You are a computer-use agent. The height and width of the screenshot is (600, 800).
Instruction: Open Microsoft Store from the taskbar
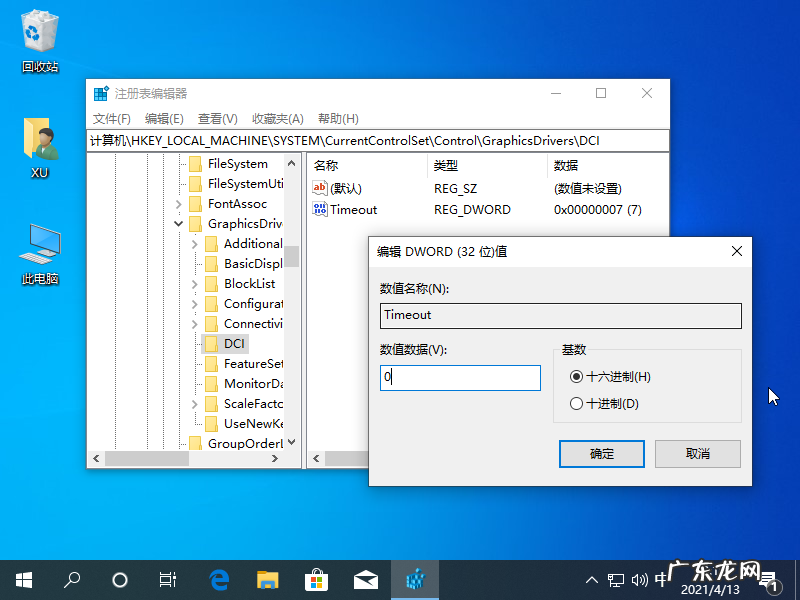tap(316, 579)
